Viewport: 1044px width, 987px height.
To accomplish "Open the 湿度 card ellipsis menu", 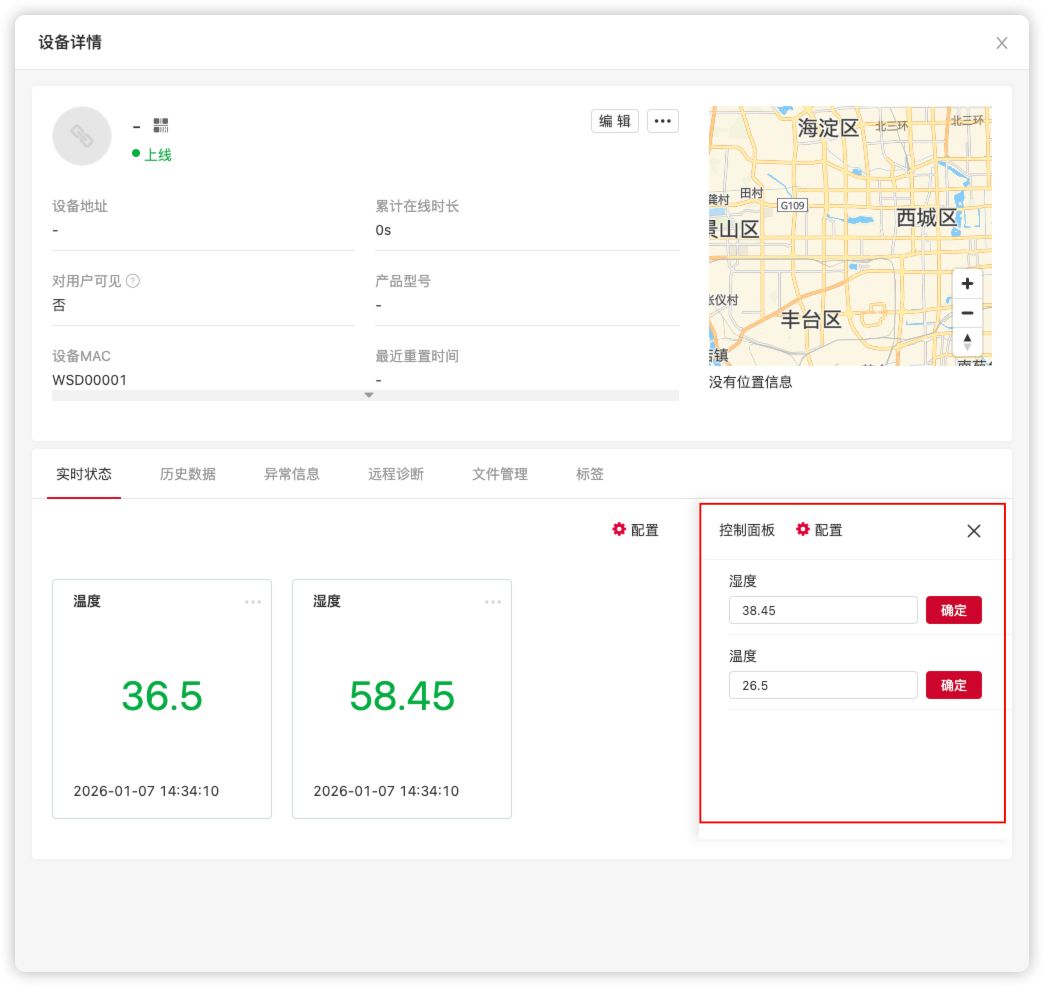I will click(493, 600).
